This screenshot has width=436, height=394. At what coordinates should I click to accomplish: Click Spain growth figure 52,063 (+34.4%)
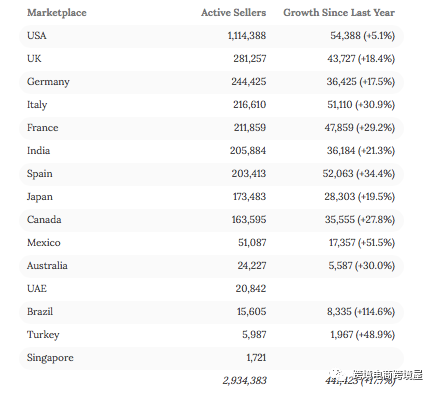coord(359,174)
